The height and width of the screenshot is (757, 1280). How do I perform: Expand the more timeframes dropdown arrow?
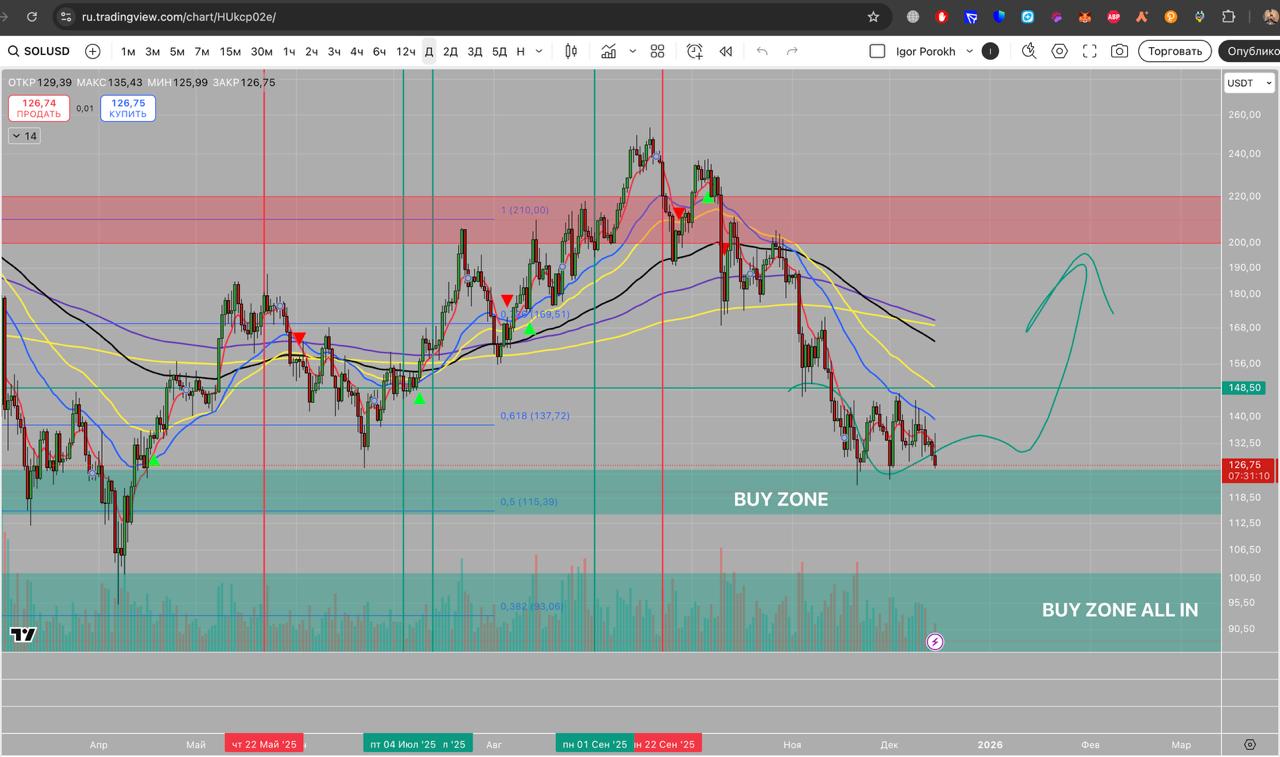pyautogui.click(x=540, y=51)
